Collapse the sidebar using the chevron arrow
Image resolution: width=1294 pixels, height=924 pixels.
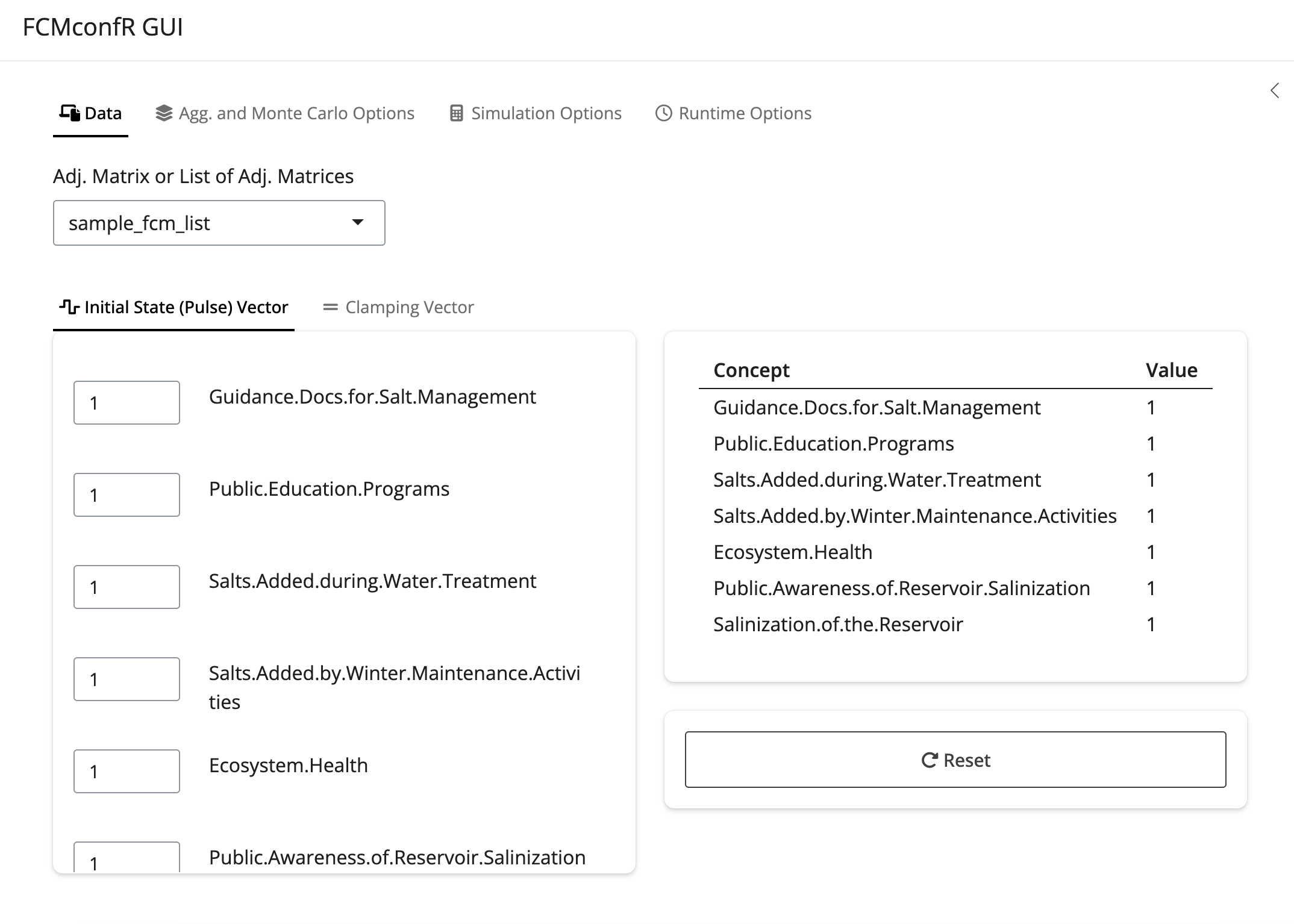coord(1275,90)
